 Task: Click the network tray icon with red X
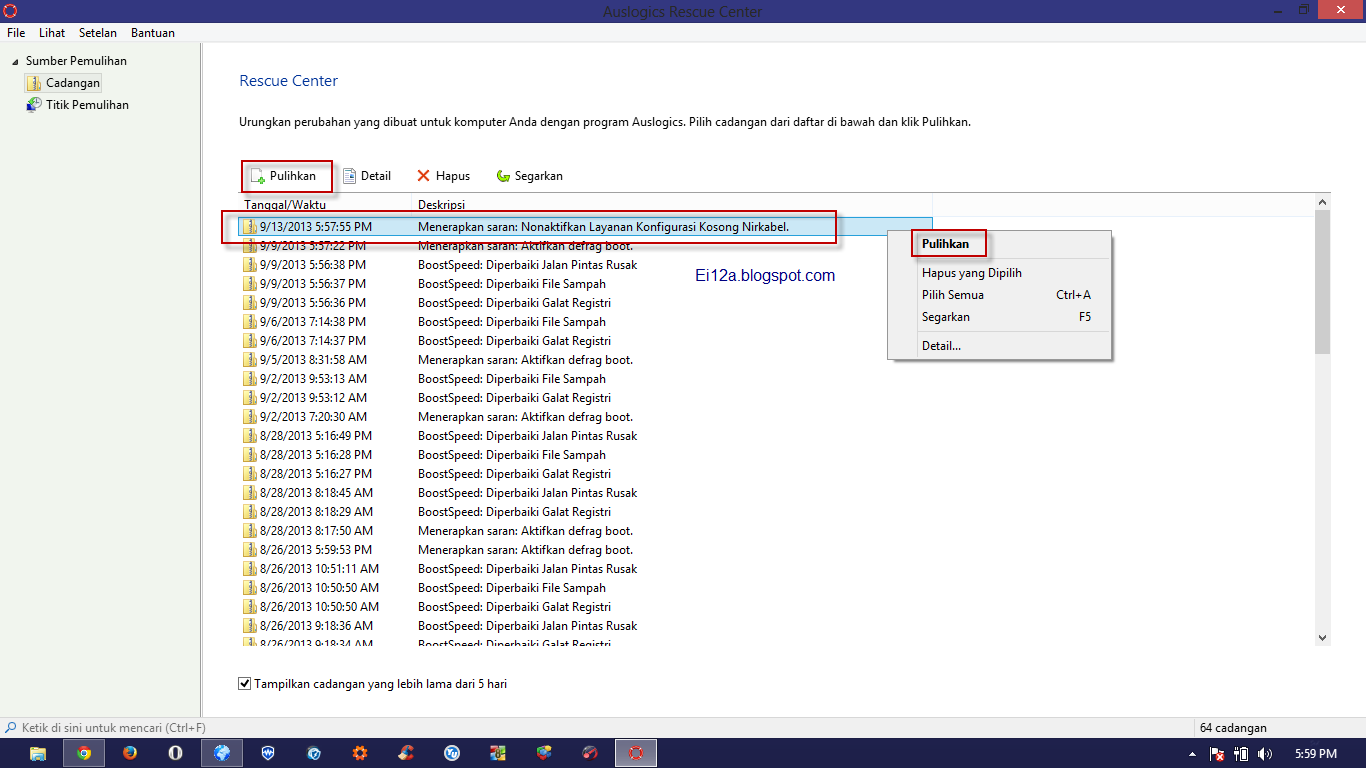tap(1217, 754)
